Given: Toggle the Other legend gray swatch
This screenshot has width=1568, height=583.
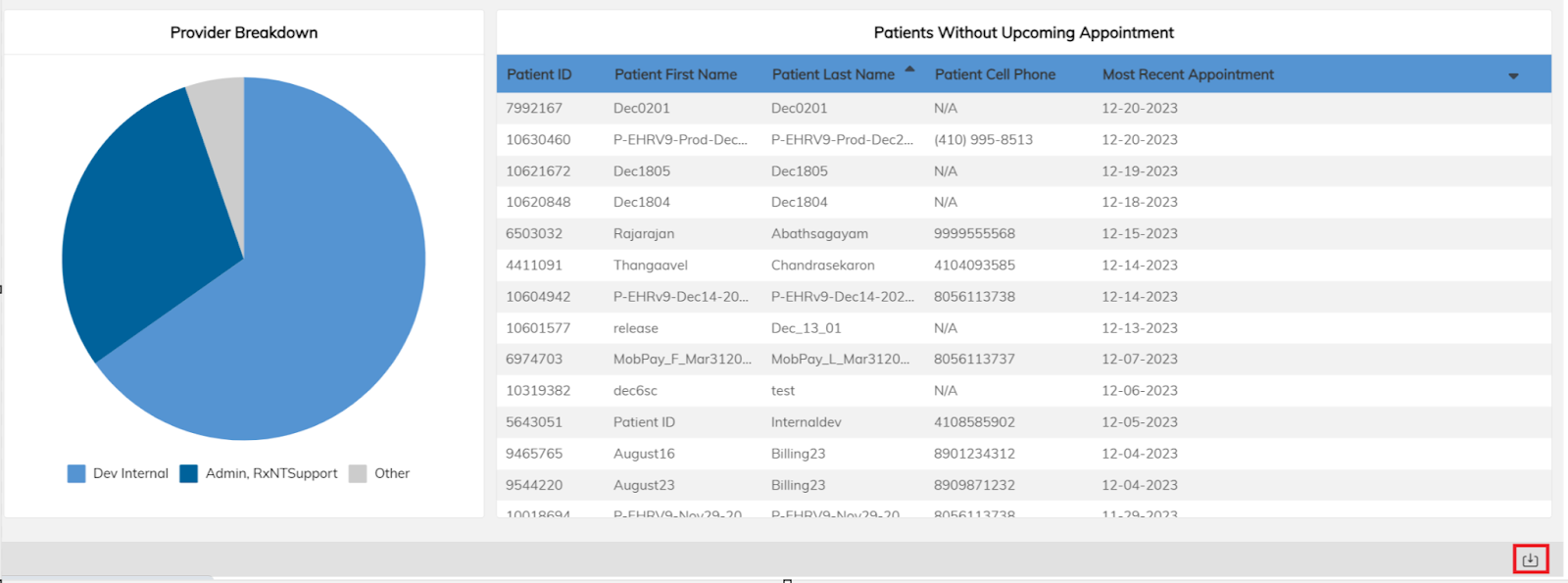Looking at the screenshot, I should (x=358, y=473).
